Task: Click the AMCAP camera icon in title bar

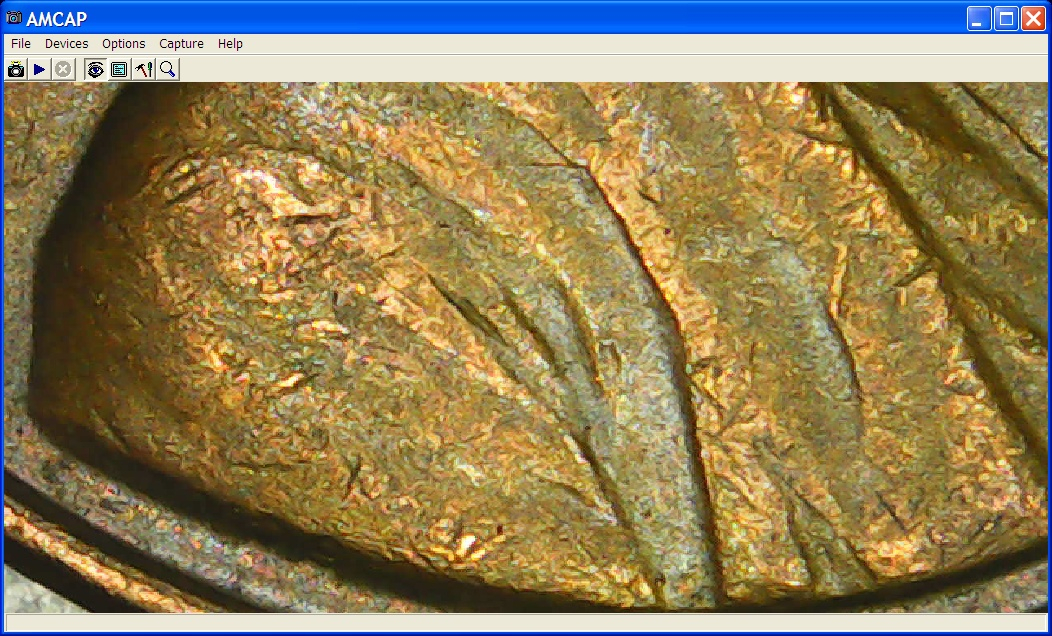Action: 13,18
